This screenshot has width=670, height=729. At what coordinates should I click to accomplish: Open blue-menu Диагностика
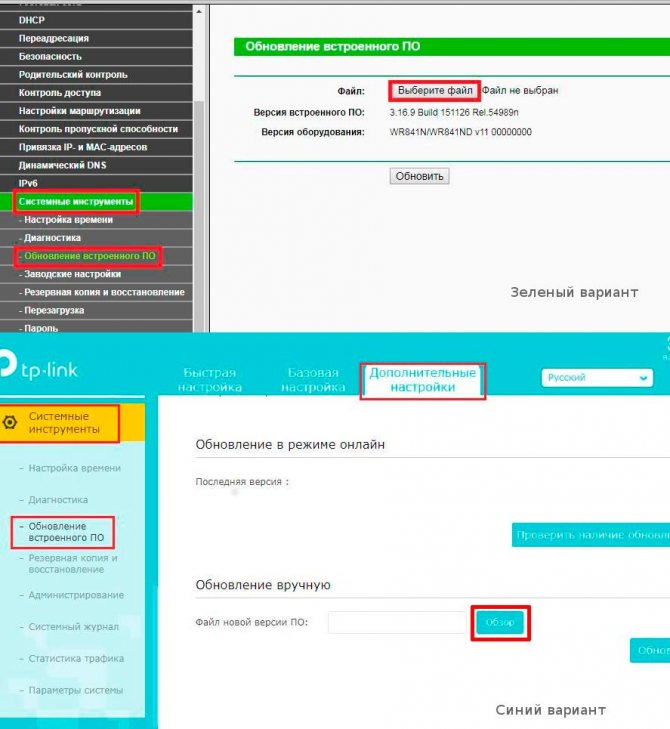pyautogui.click(x=58, y=500)
